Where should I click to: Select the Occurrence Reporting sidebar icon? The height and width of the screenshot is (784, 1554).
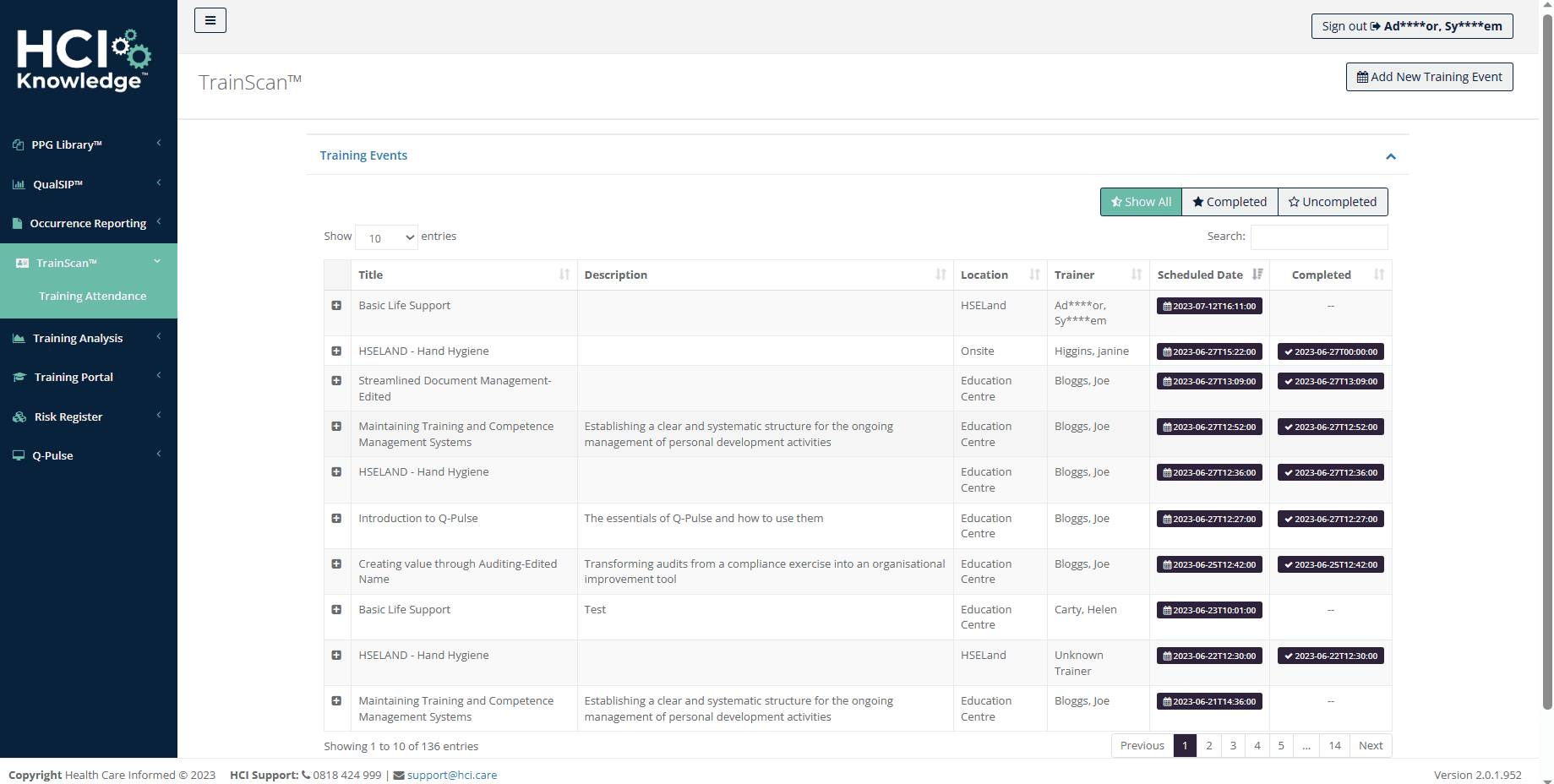pyautogui.click(x=18, y=222)
